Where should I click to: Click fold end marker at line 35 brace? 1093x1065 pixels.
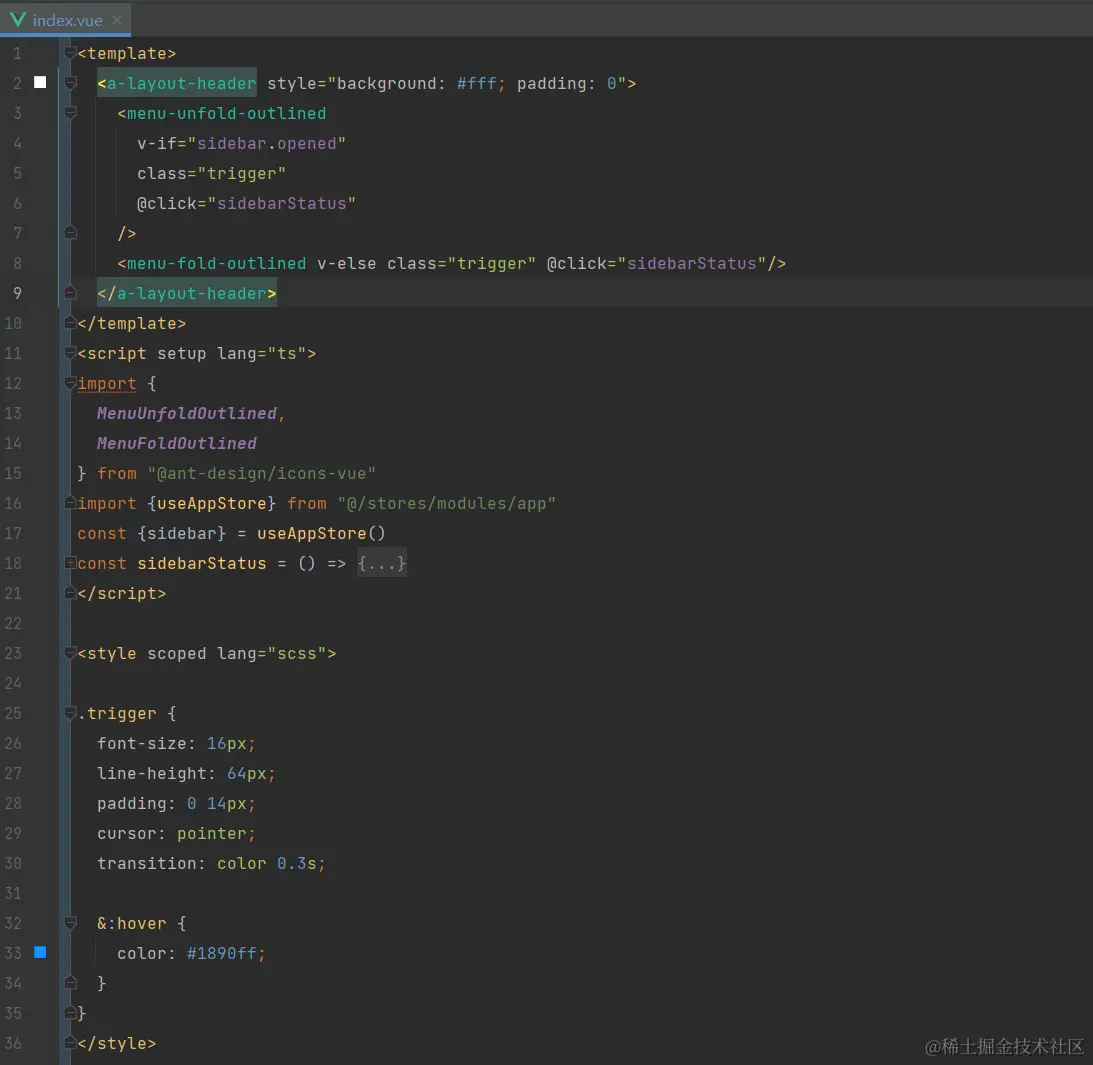[x=70, y=1013]
